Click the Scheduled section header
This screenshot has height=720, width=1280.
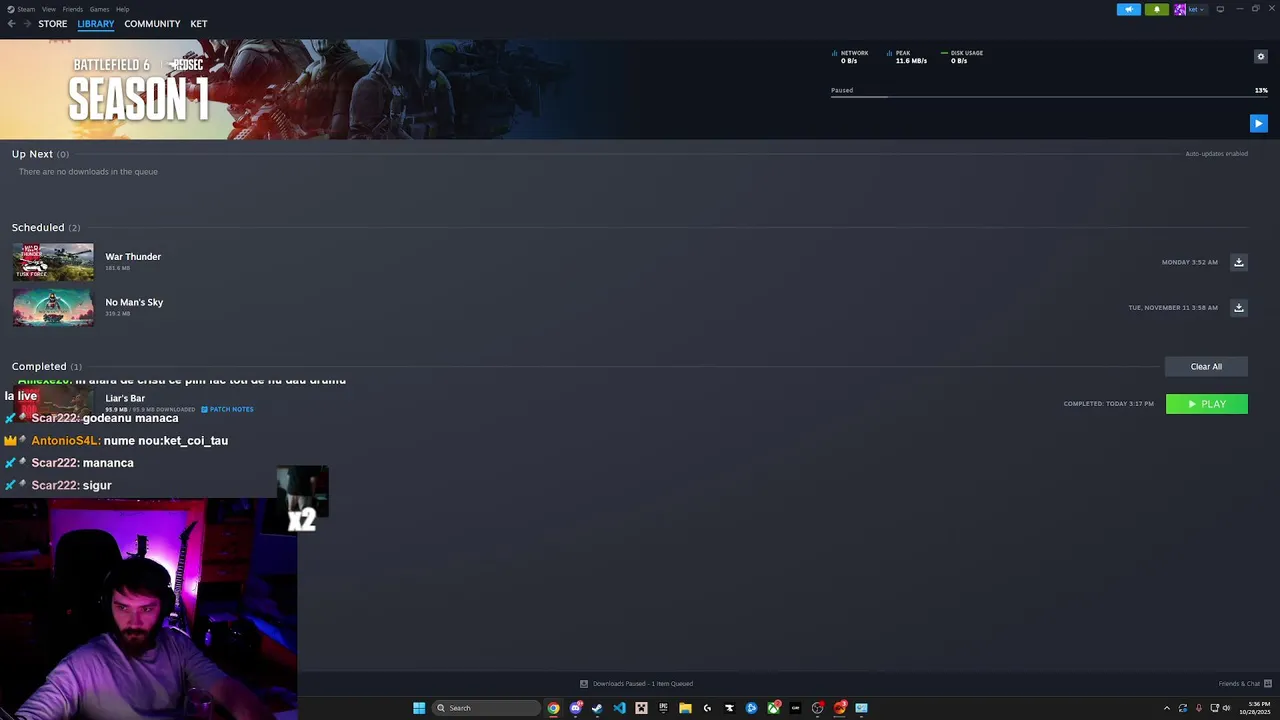click(x=46, y=227)
